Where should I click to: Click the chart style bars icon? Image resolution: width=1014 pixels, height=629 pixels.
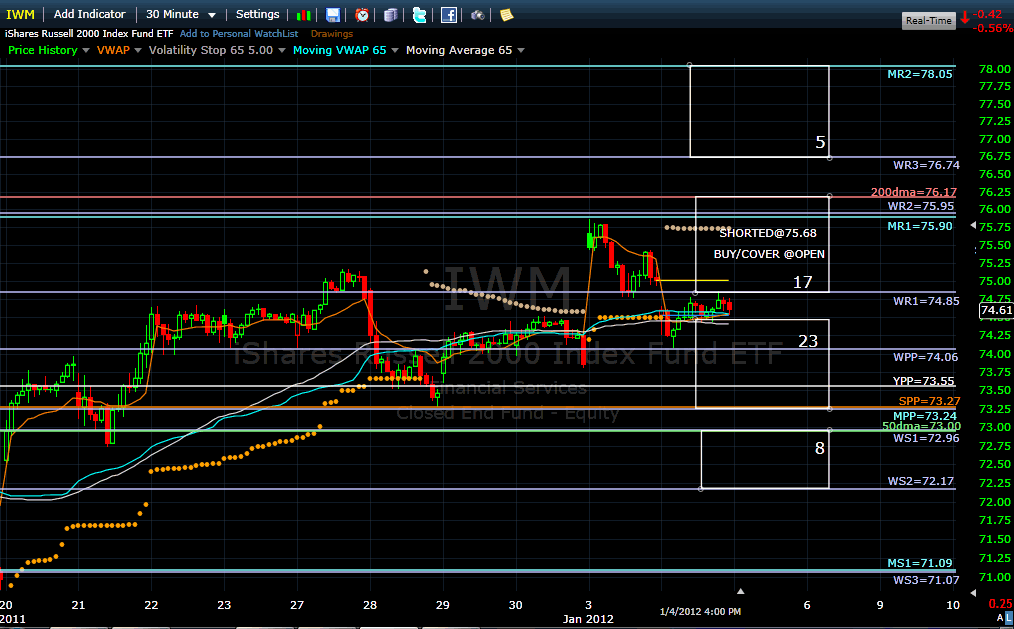click(303, 15)
